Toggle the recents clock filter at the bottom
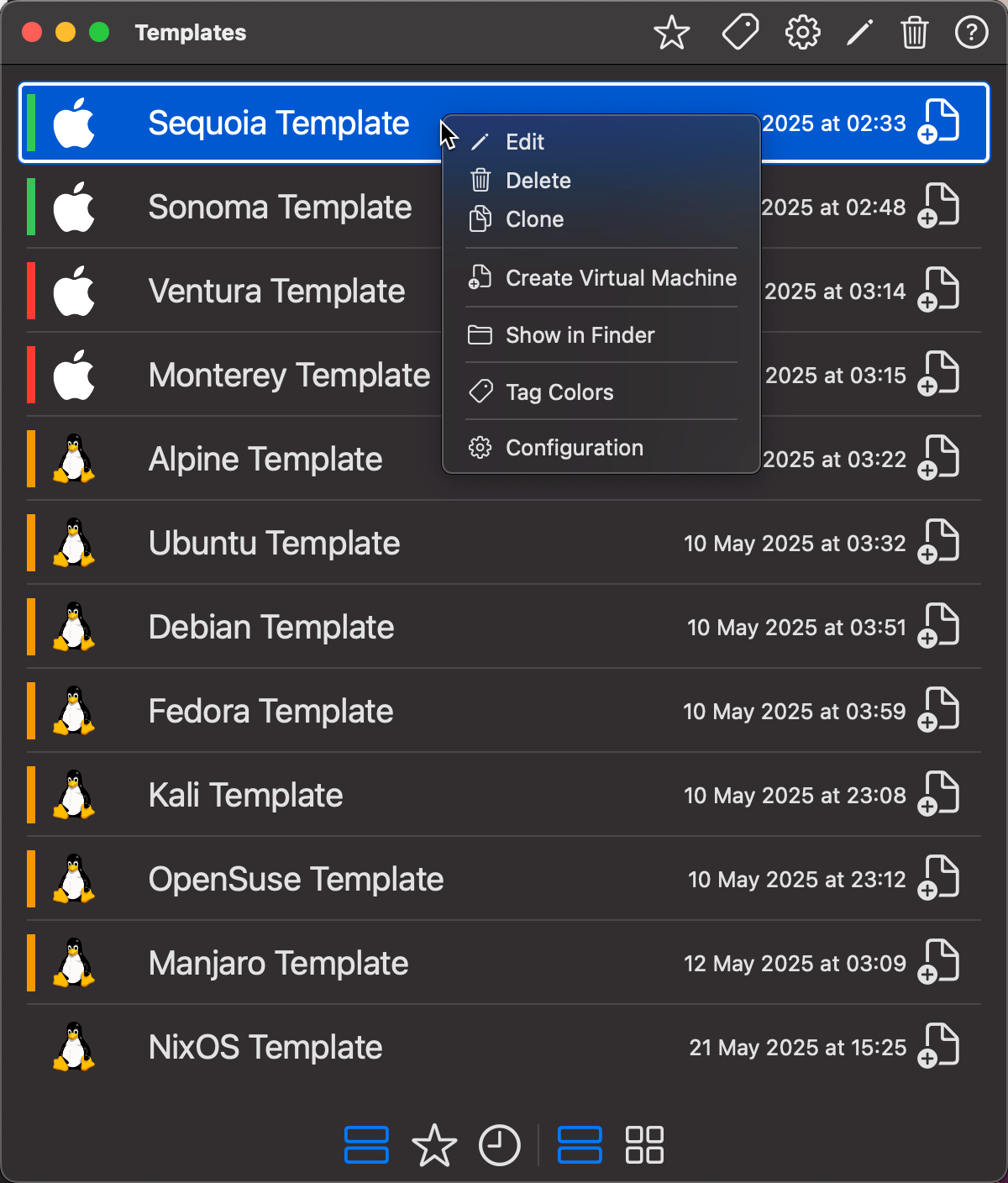1008x1183 pixels. [501, 1144]
